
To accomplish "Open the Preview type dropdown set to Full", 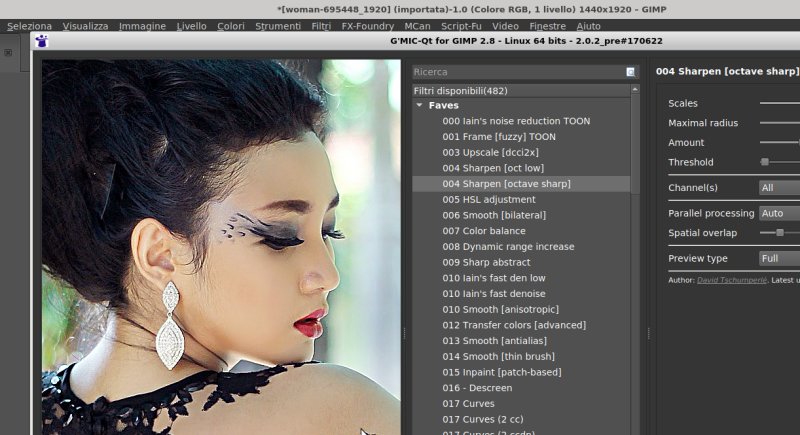I will pyautogui.click(x=779, y=259).
